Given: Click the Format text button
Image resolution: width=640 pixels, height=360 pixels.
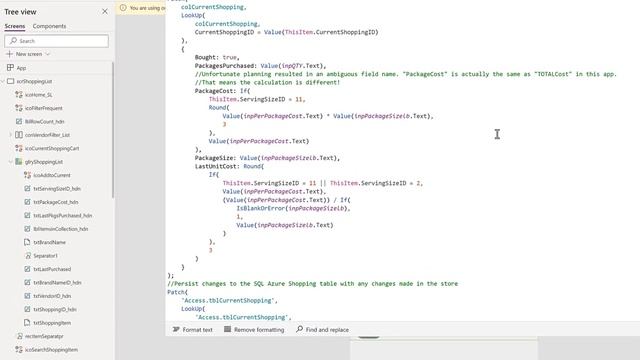Looking at the screenshot, I should click(192, 329).
